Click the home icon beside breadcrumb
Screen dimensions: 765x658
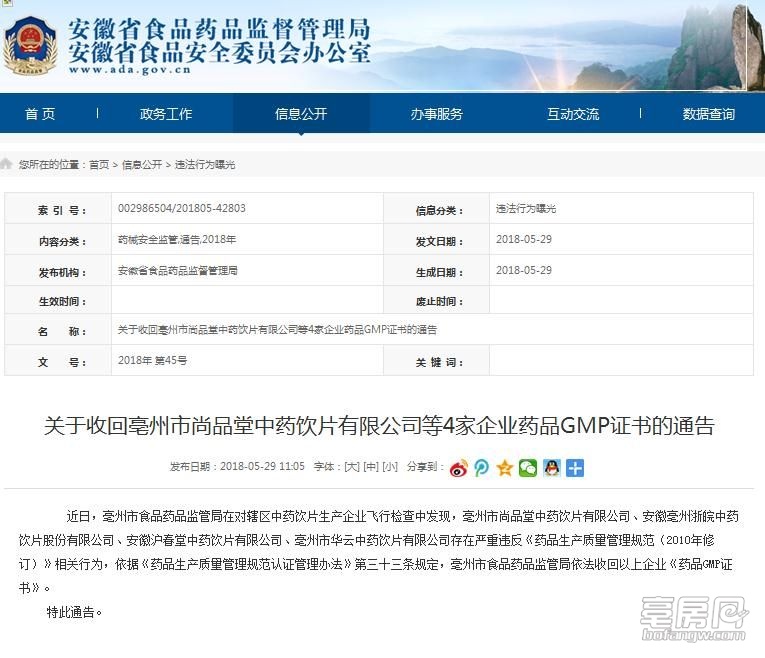tap(6, 164)
